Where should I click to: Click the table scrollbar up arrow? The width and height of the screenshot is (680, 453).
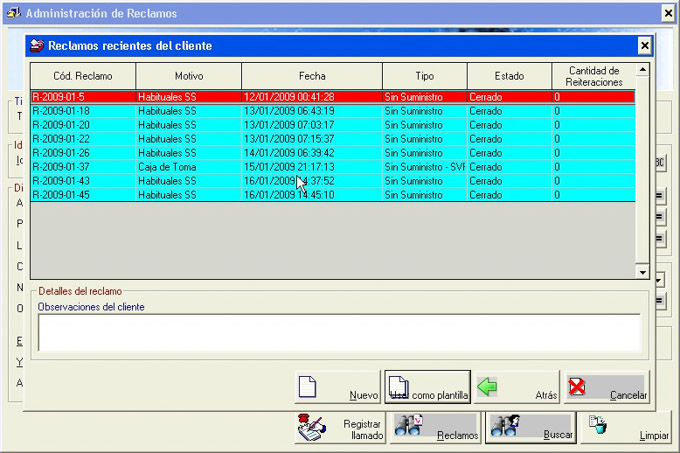tap(642, 70)
